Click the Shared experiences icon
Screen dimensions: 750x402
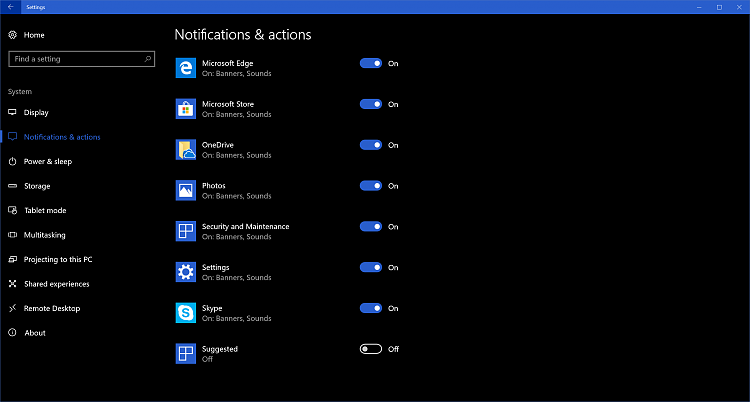[12, 284]
